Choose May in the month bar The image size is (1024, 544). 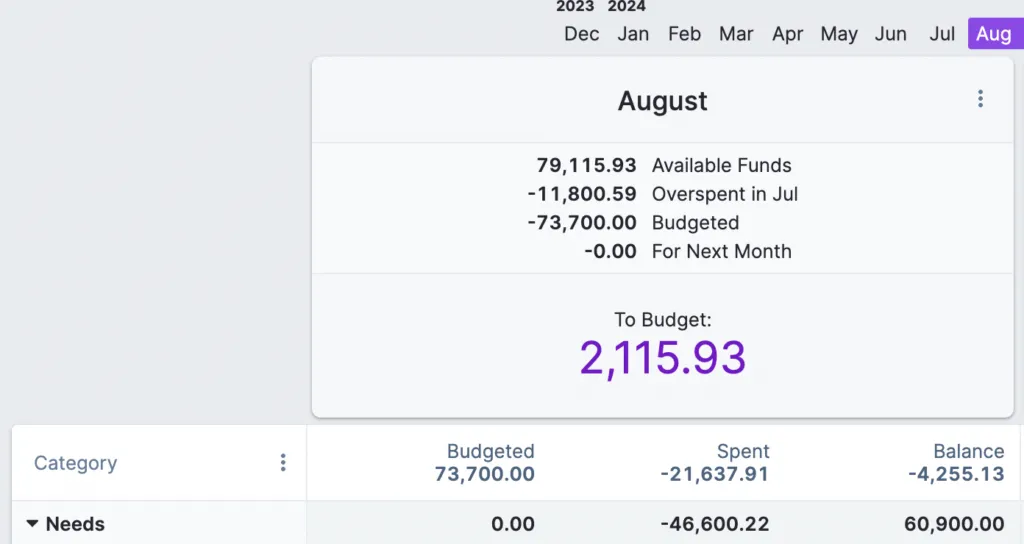coord(839,34)
